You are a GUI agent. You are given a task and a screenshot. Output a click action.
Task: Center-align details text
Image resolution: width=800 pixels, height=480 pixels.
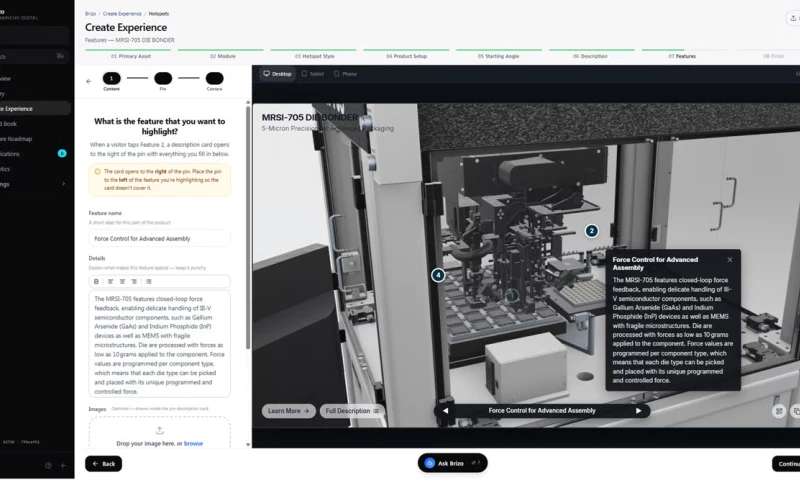[122, 282]
